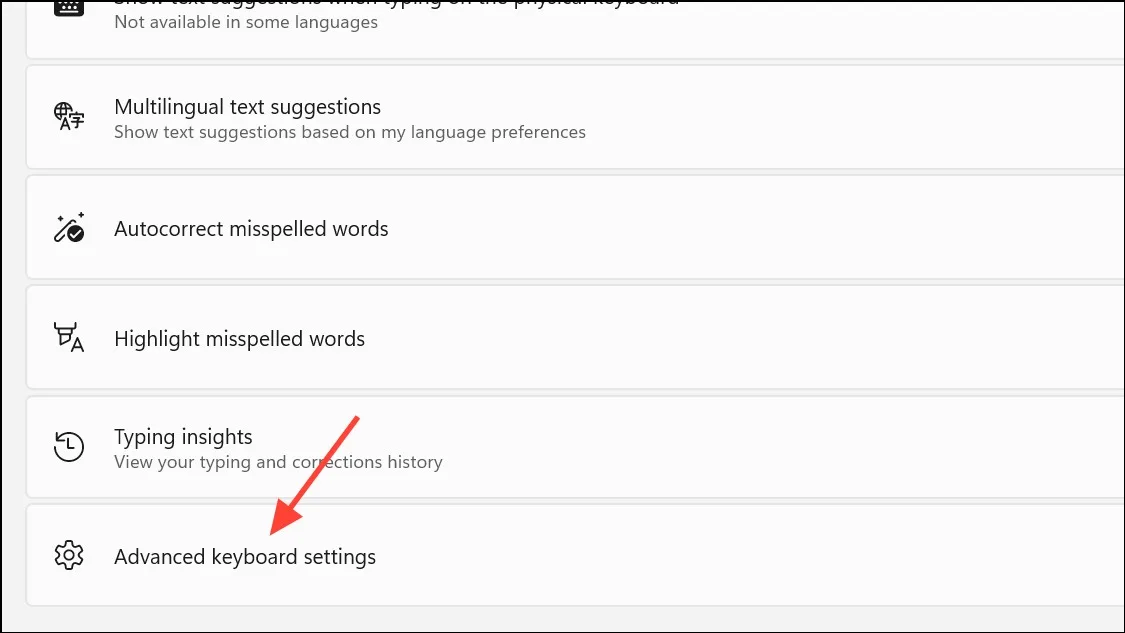
Task: Select the Autocorrect misspelled words label
Action: [x=251, y=229]
